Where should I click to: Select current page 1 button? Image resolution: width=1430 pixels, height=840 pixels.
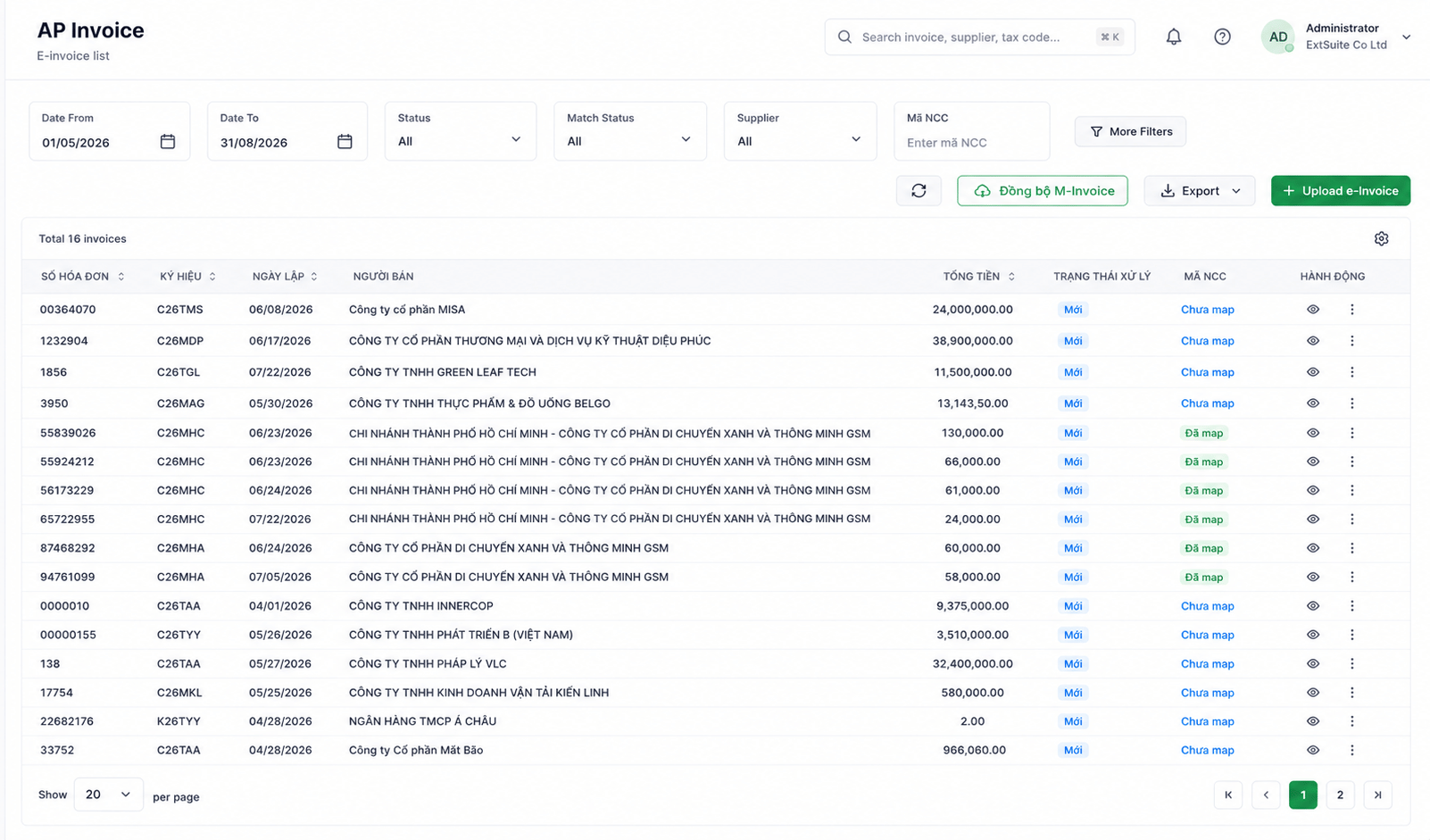(x=1303, y=794)
